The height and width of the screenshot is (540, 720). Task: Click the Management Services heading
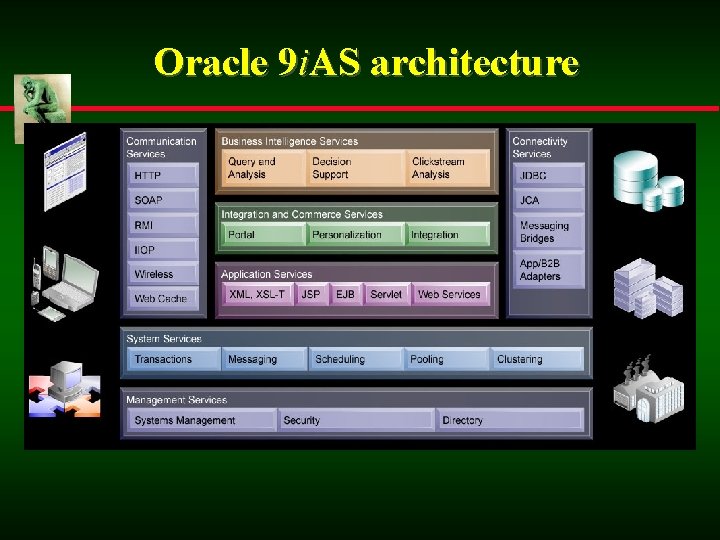point(177,400)
